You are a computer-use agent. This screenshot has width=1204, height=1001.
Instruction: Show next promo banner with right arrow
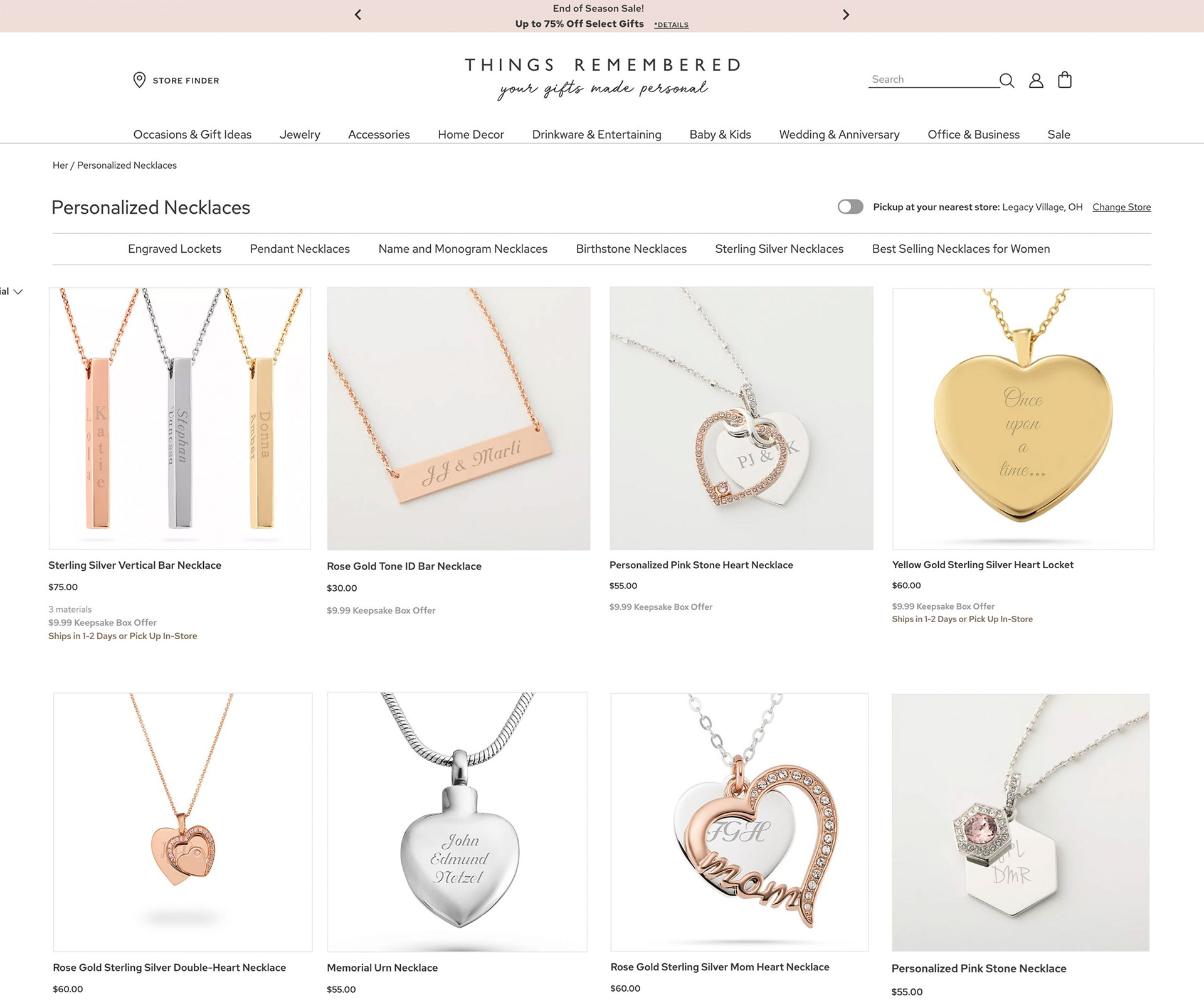[846, 14]
